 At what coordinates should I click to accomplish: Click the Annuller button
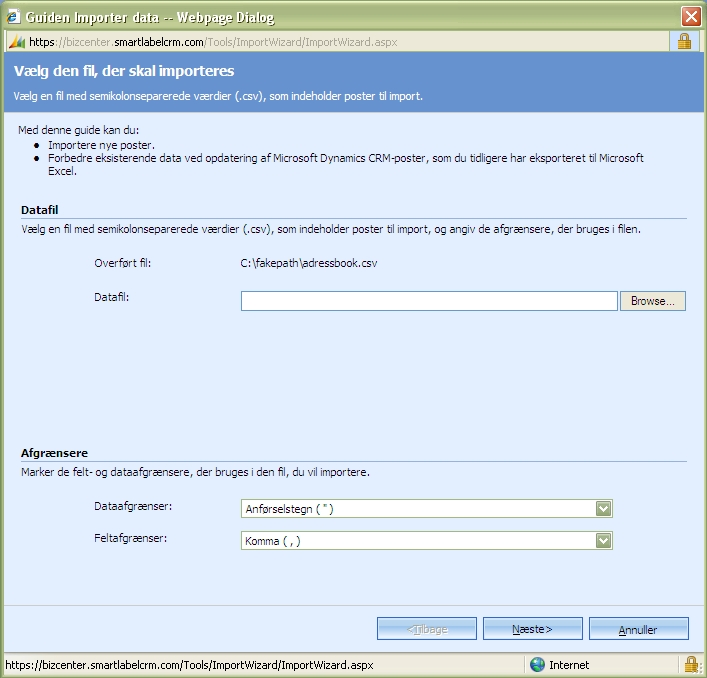point(638,629)
